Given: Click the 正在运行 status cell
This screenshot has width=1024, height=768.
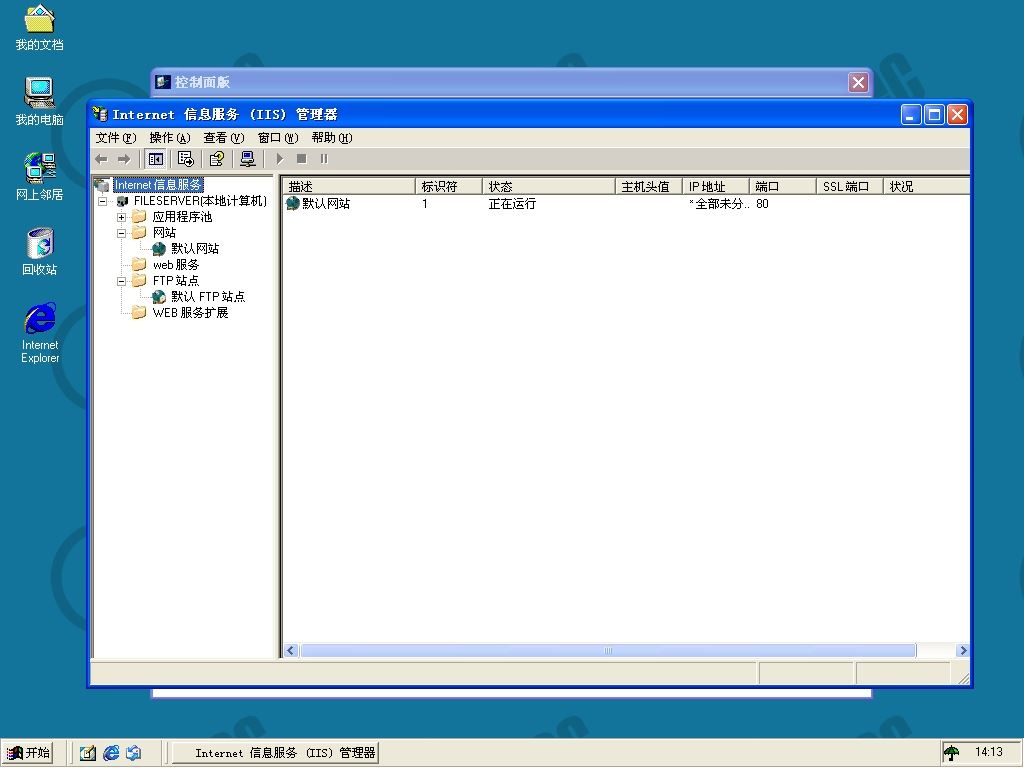Looking at the screenshot, I should tap(512, 204).
